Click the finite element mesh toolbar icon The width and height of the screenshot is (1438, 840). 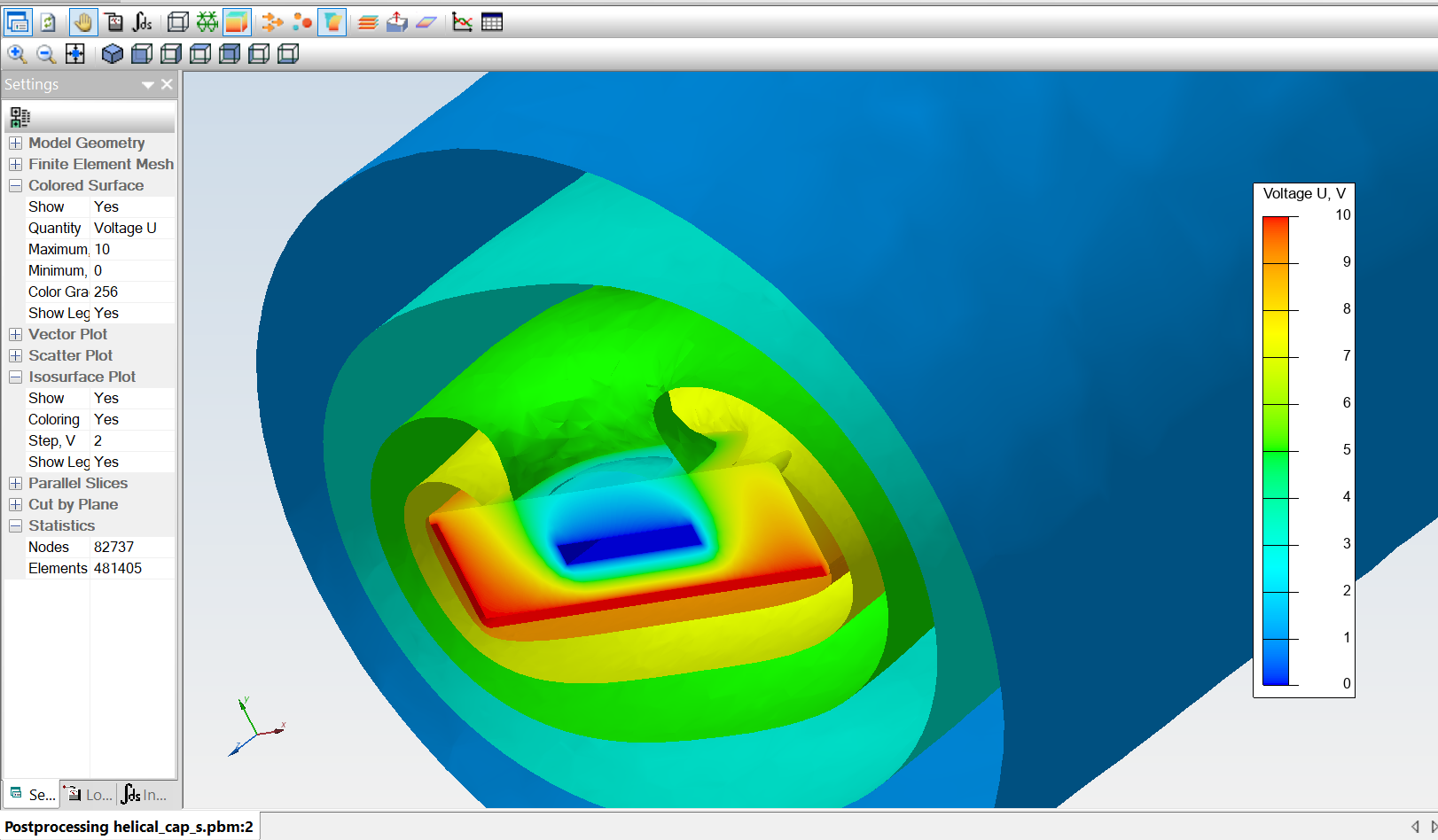[207, 22]
